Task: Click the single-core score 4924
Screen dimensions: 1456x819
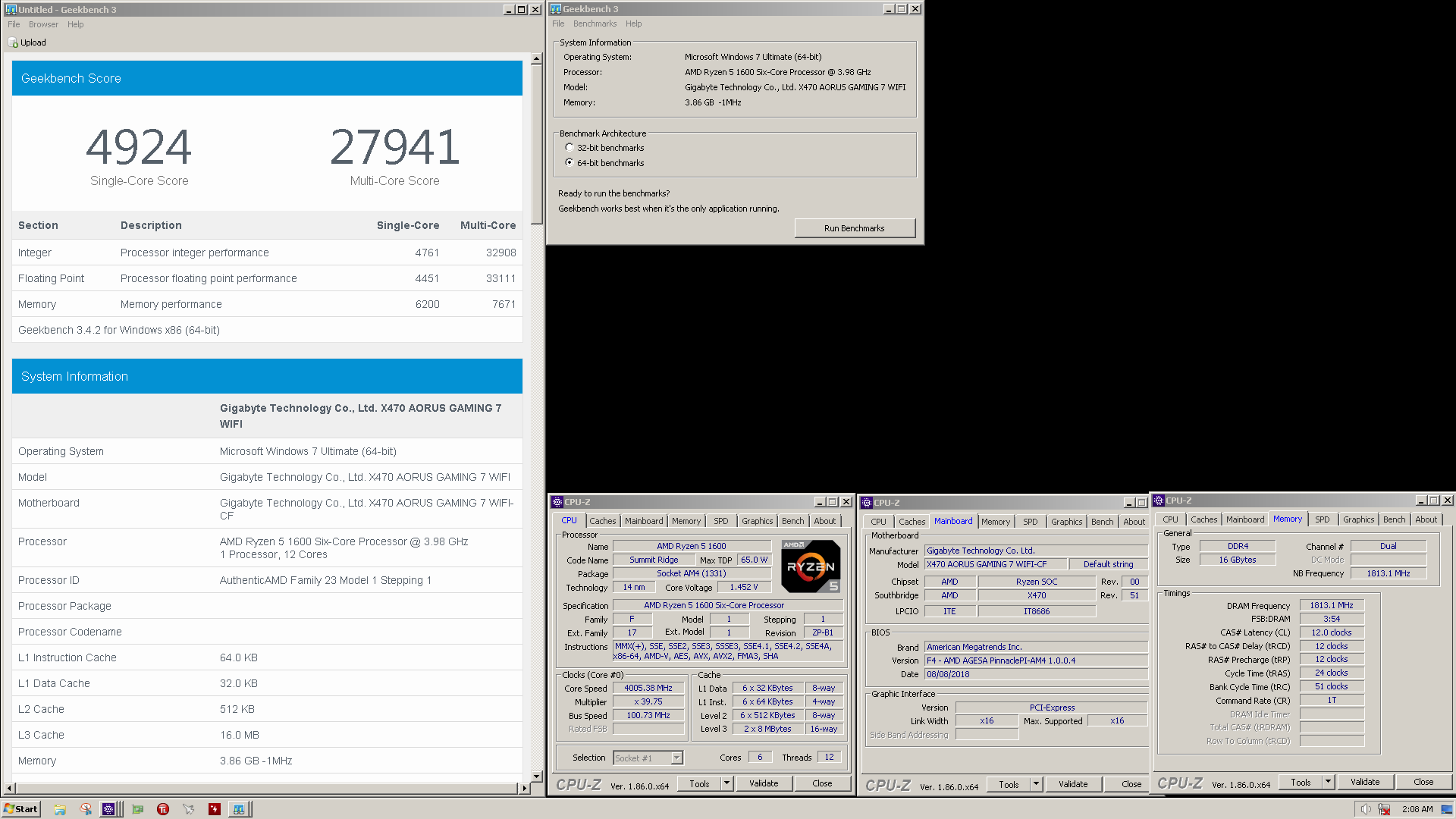Action: pyautogui.click(x=139, y=146)
